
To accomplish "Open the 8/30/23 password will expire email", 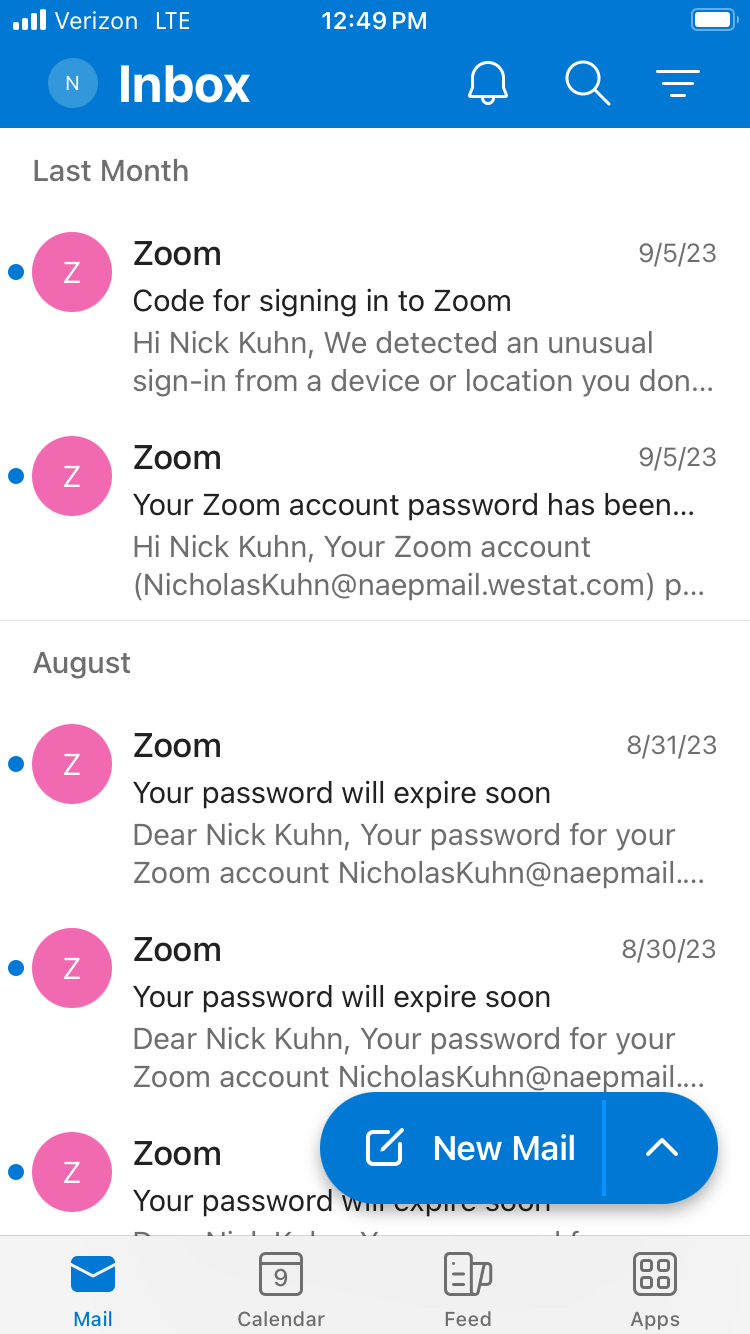I will pyautogui.click(x=375, y=1010).
